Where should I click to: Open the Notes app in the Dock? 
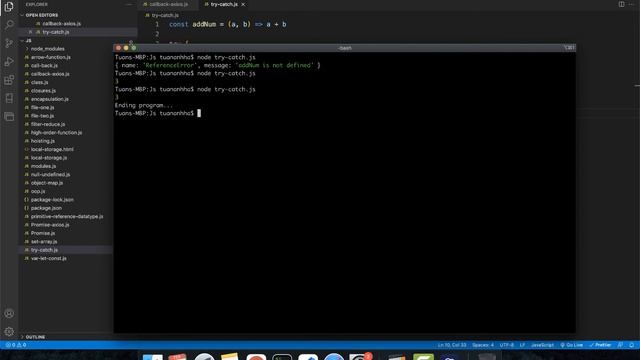tap(229, 357)
